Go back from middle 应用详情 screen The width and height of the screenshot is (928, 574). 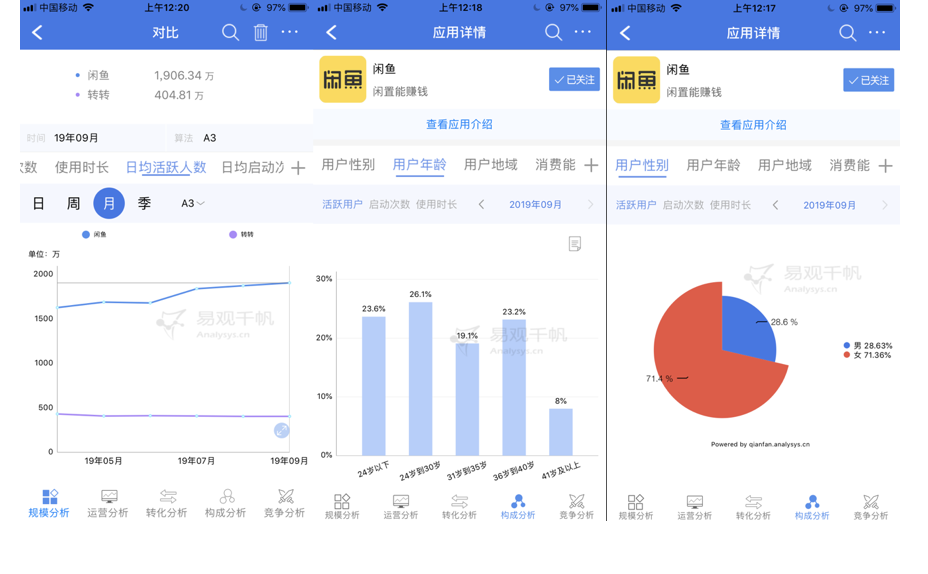331,33
